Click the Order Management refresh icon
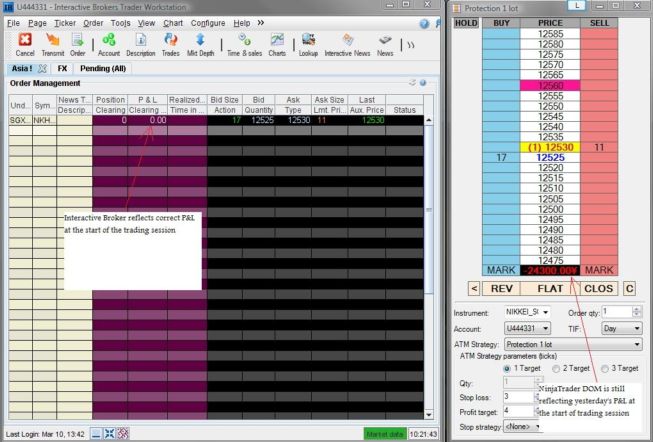 coord(412,82)
